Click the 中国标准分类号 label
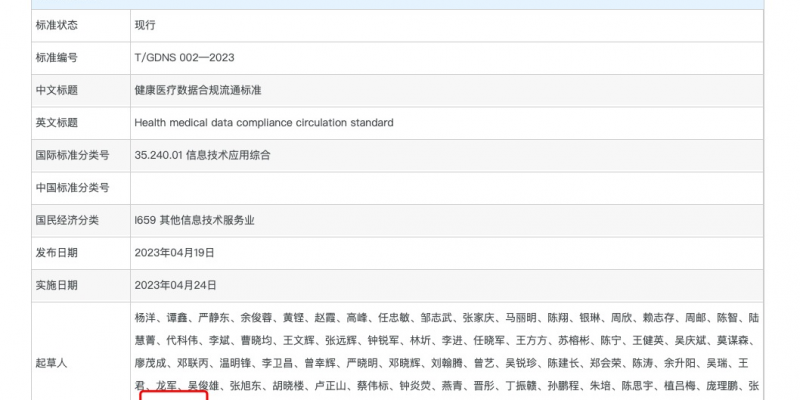Viewport: 800px width, 400px height. (69, 187)
